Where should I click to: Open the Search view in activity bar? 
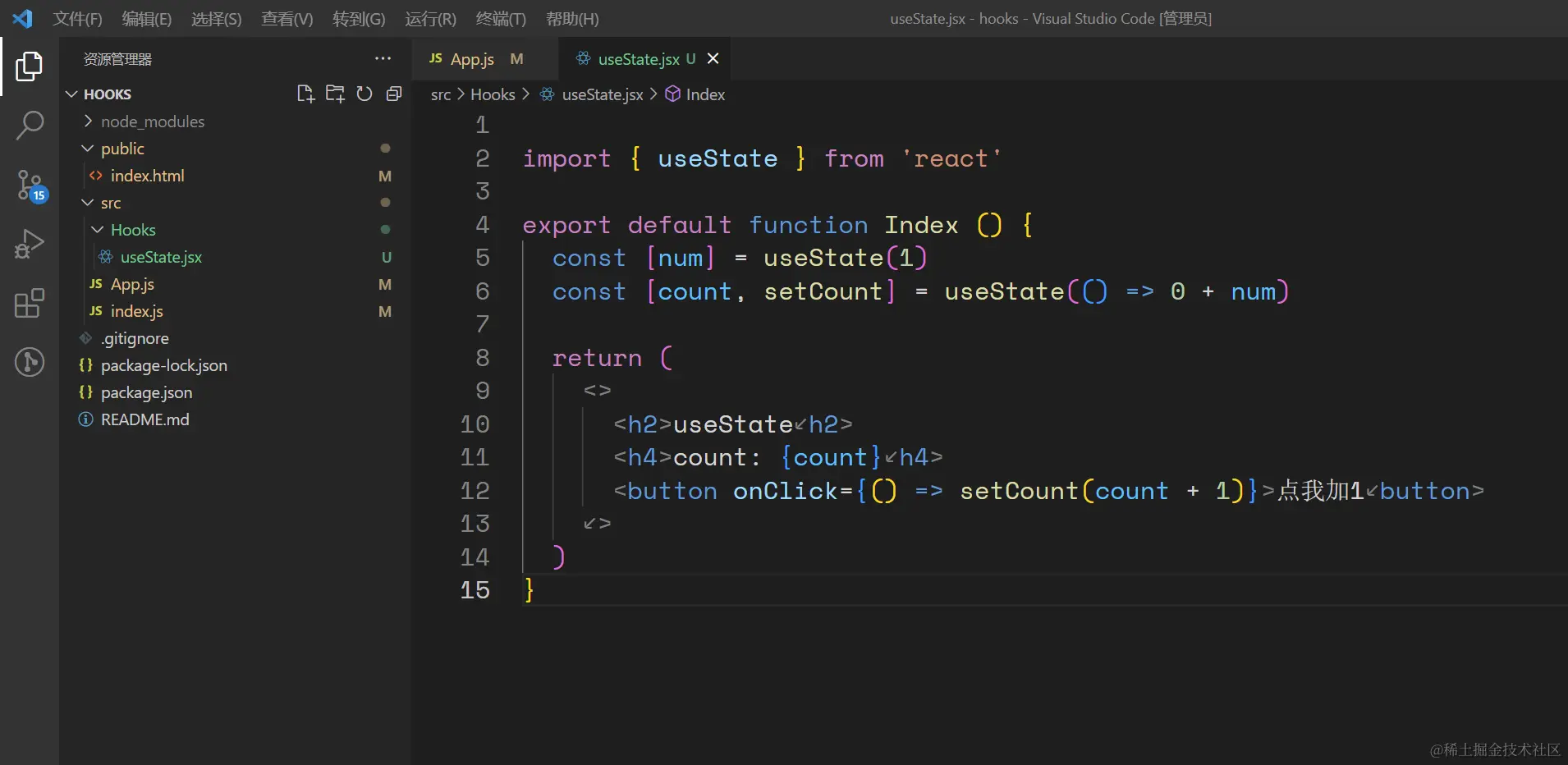[x=30, y=126]
